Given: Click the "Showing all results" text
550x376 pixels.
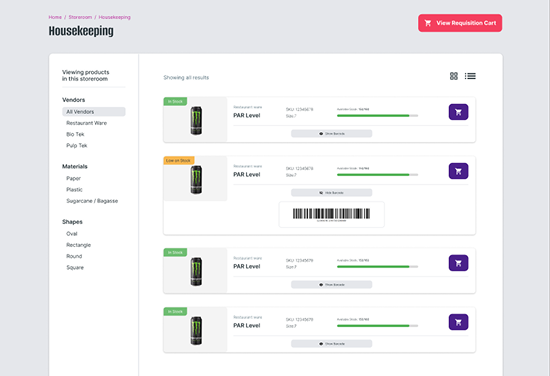Looking at the screenshot, I should click(186, 78).
